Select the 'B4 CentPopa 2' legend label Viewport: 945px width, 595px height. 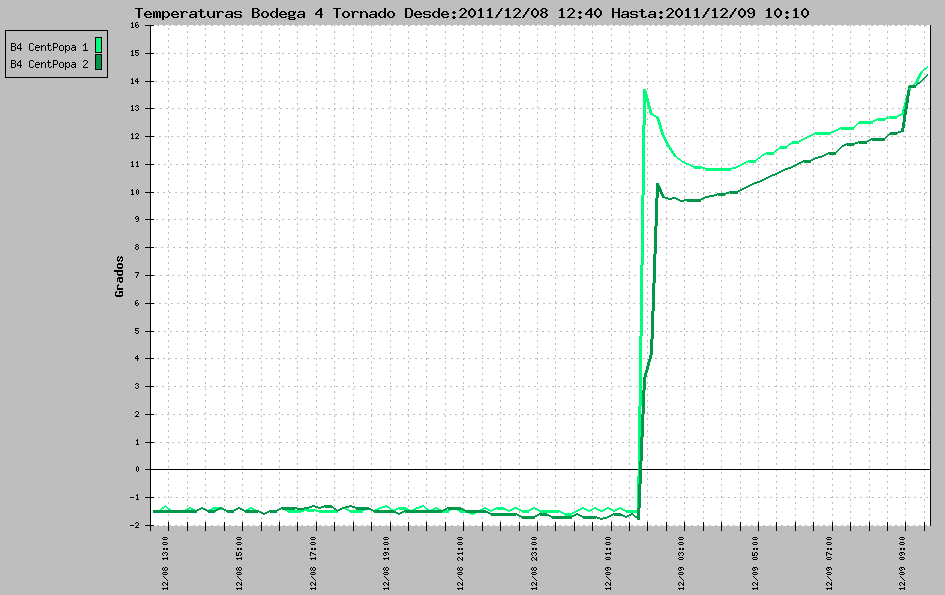[49, 64]
